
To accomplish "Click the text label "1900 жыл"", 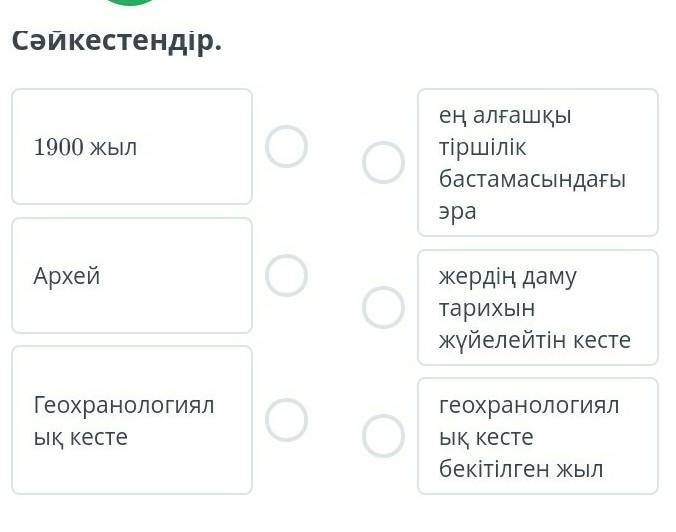I will 85,147.
